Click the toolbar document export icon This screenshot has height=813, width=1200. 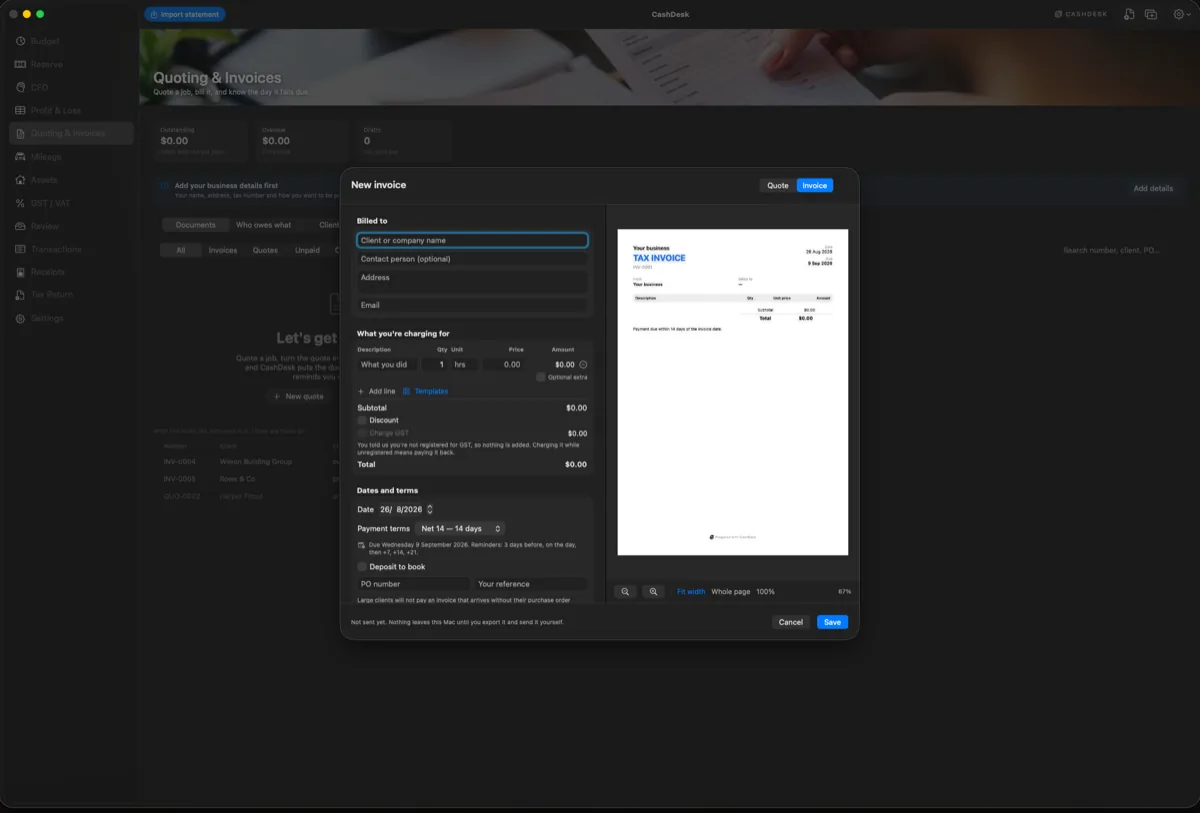tap(1129, 14)
